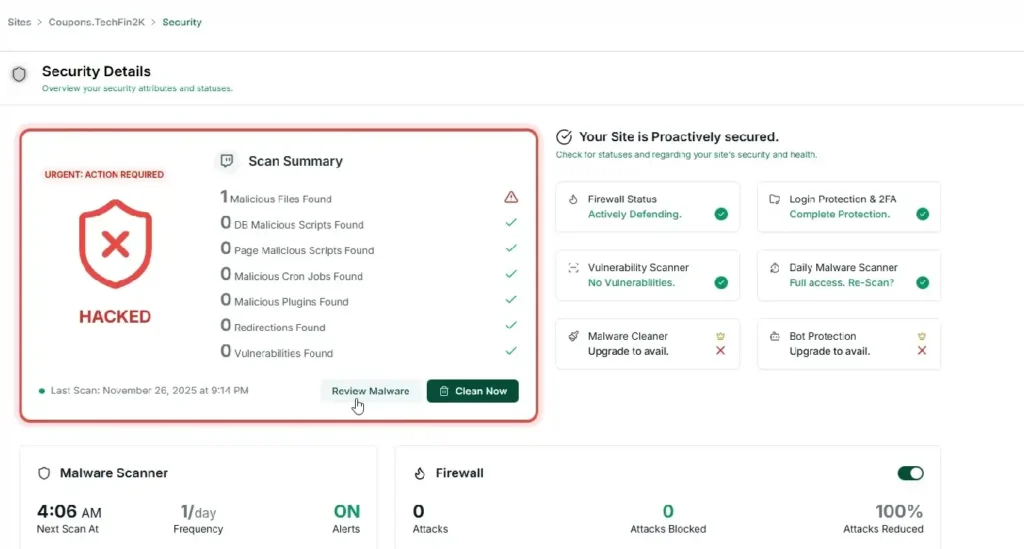
Task: Click checkmark next to Malicious Cron Jobs Found
Action: (511, 274)
